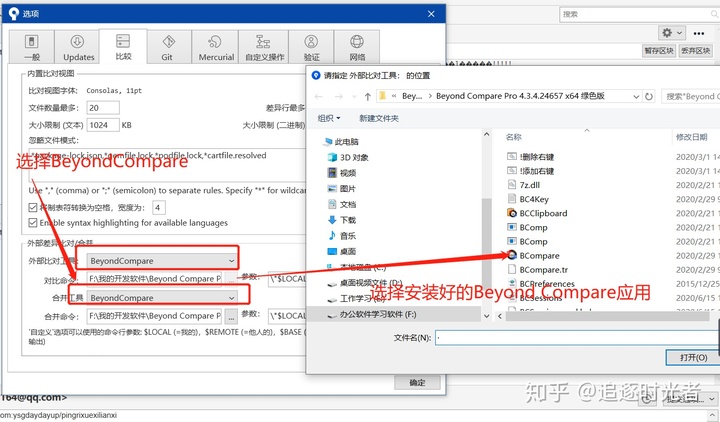Select 此电脑 in navigation tree
The width and height of the screenshot is (720, 422).
[x=342, y=141]
